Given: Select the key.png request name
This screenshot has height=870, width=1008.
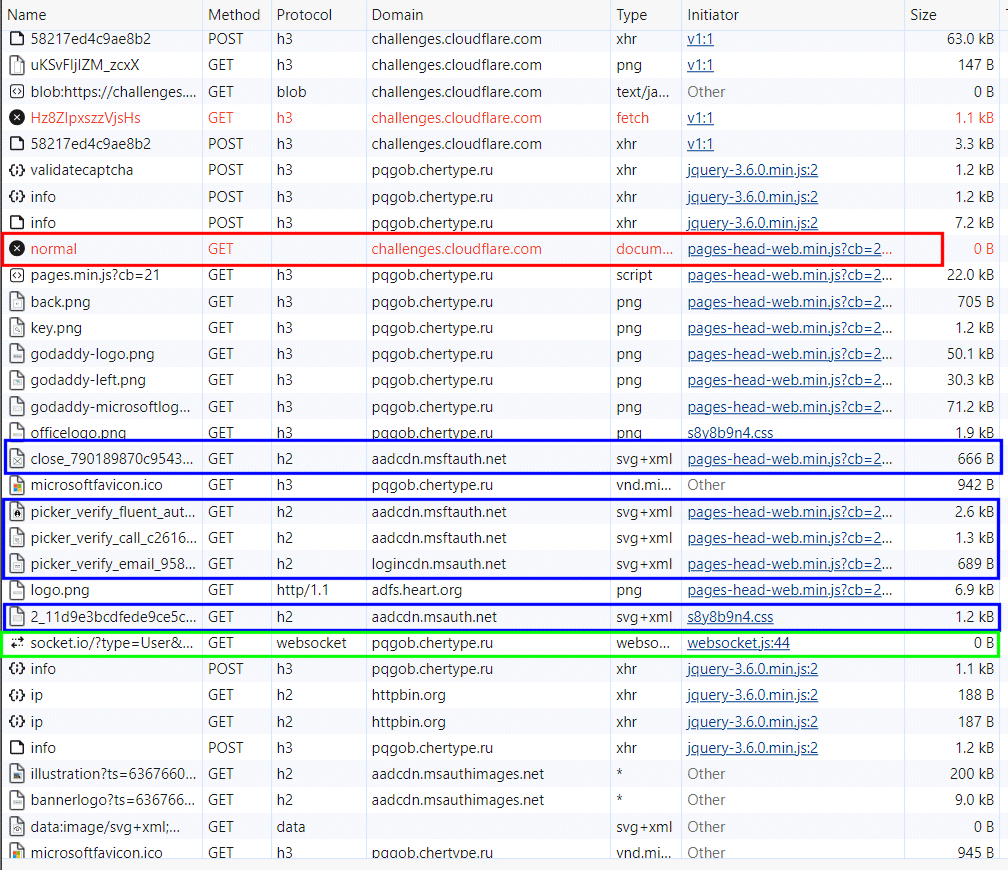Looking at the screenshot, I should pyautogui.click(x=56, y=328).
